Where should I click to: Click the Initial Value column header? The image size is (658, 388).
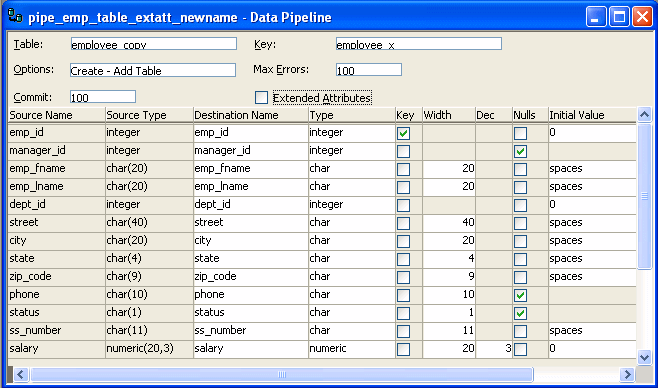click(592, 115)
